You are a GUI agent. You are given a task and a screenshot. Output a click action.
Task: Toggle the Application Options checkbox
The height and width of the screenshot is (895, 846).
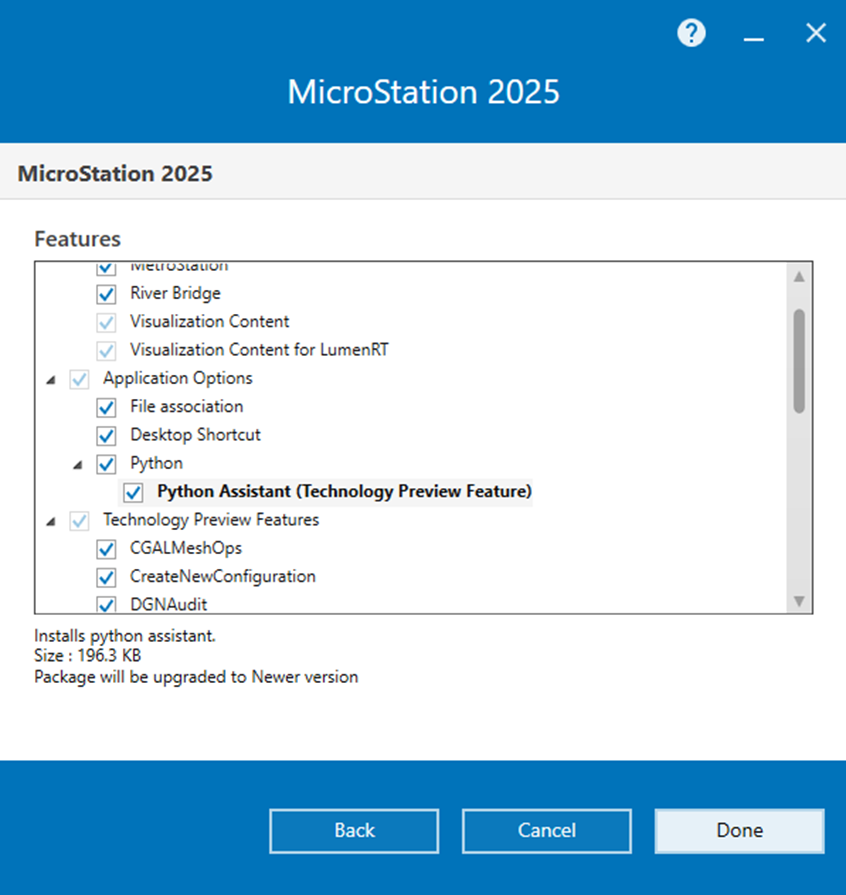click(79, 379)
